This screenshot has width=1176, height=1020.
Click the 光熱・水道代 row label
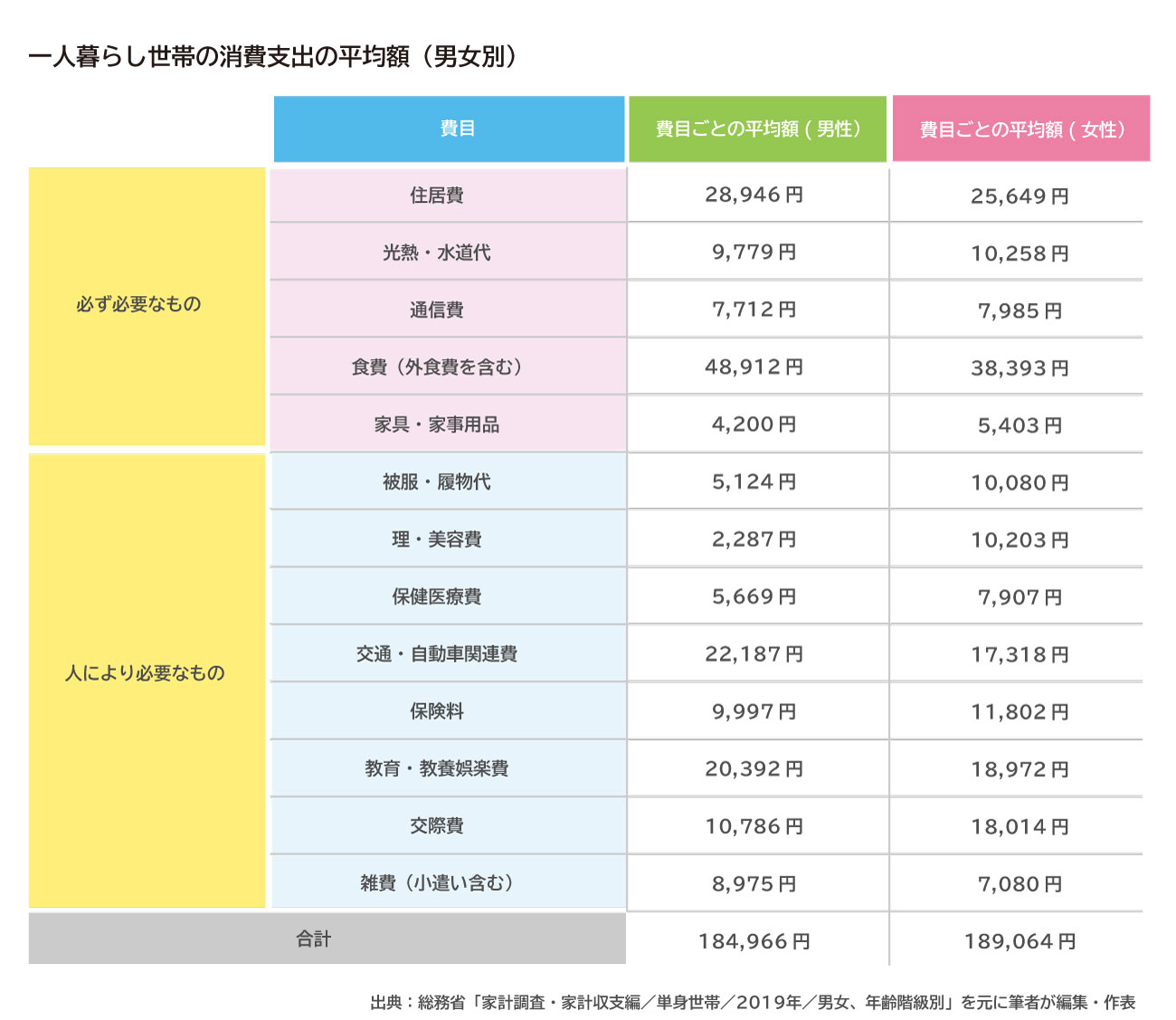(x=437, y=253)
